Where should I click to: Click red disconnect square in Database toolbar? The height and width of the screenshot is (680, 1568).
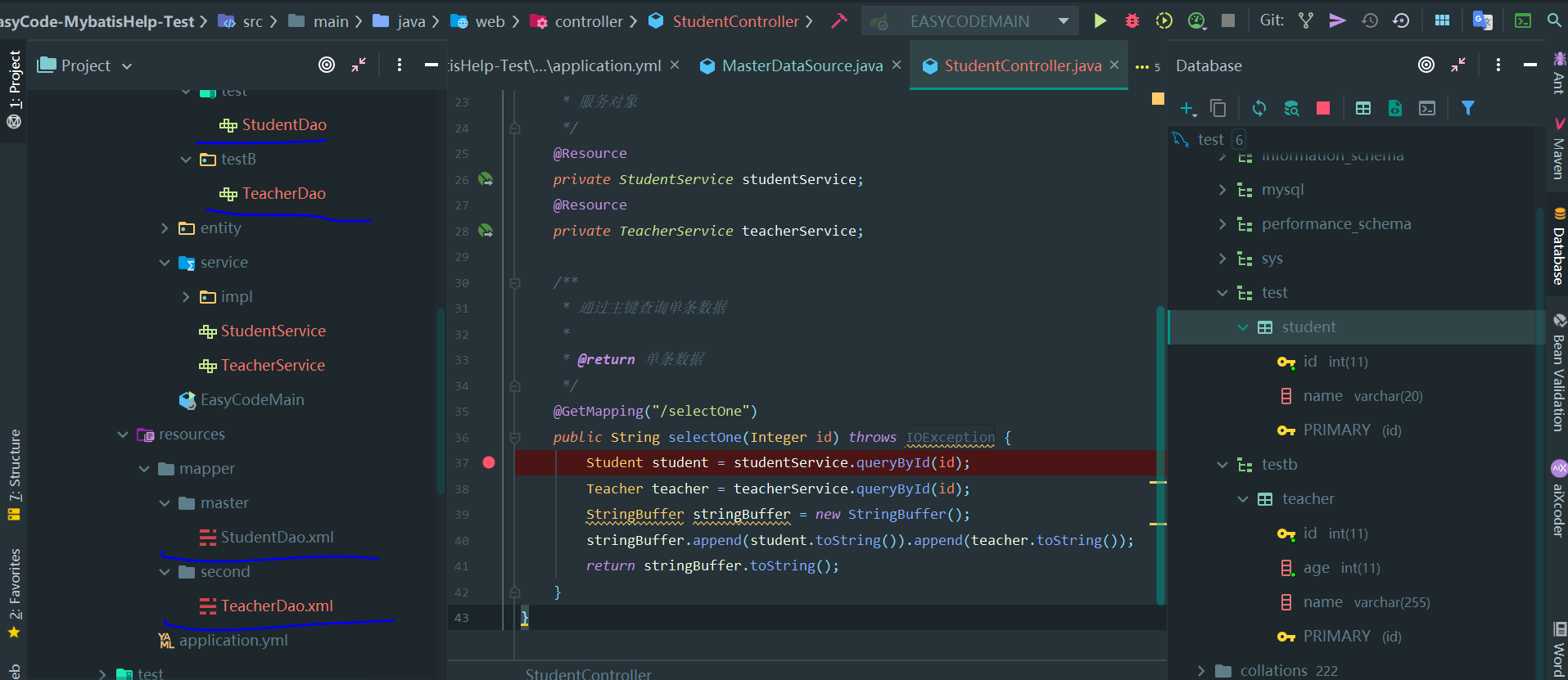pyautogui.click(x=1323, y=108)
